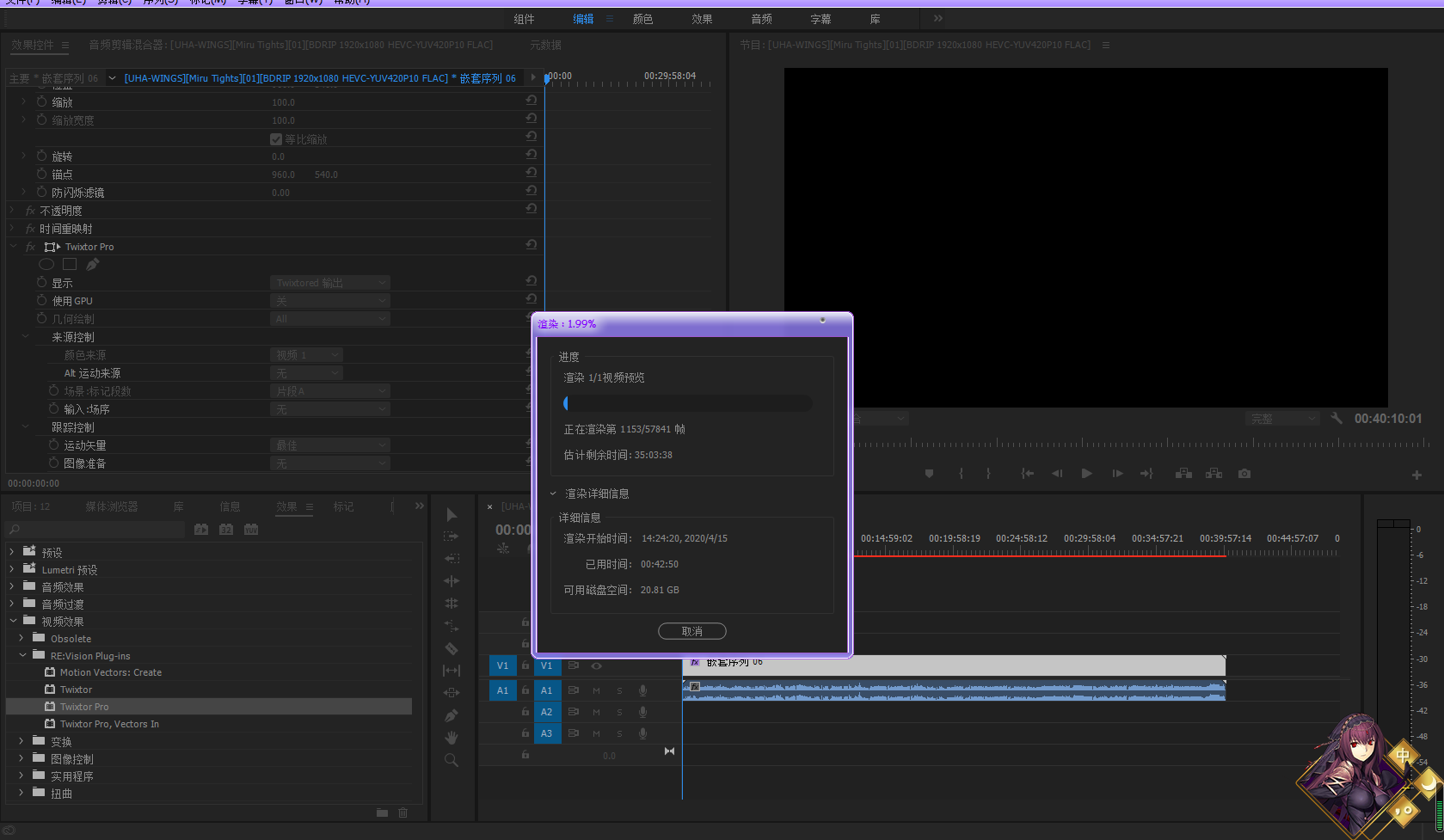Viewport: 1444px width, 840px height.
Task: Click the Extract button in the Program monitor
Action: coord(1214,474)
